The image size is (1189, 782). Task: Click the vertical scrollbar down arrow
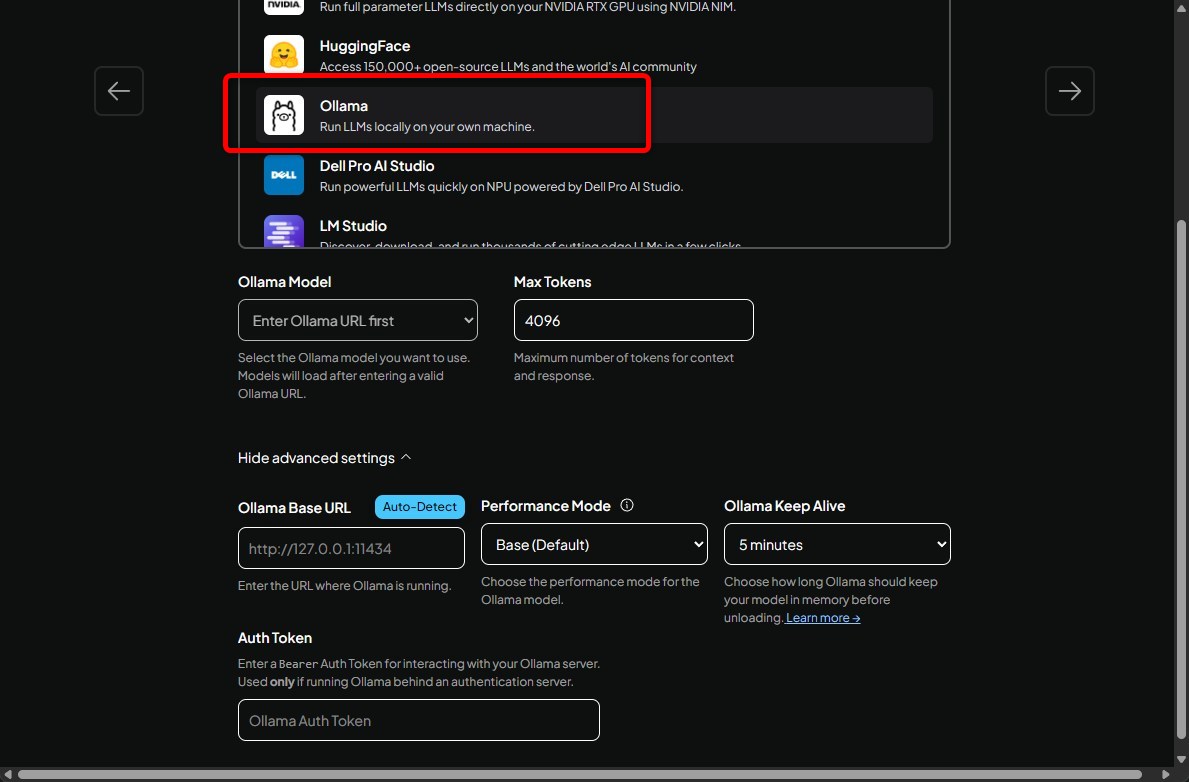coord(1181,758)
